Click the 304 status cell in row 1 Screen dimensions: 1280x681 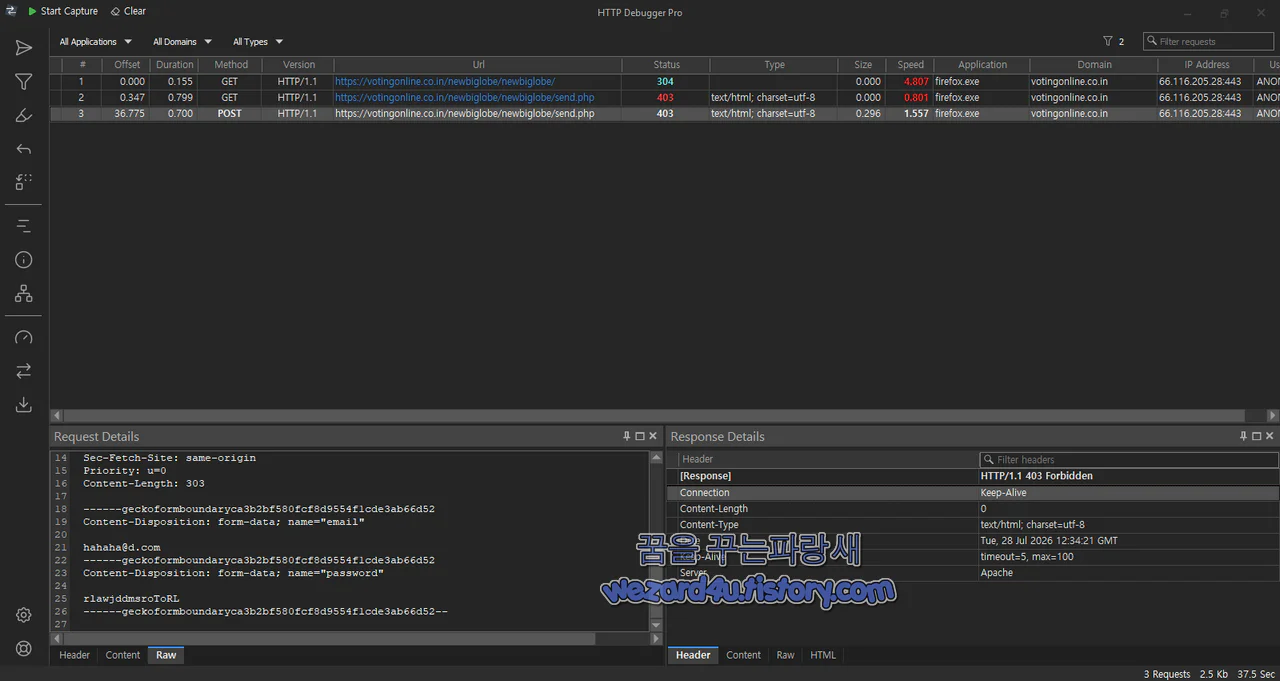[665, 81]
